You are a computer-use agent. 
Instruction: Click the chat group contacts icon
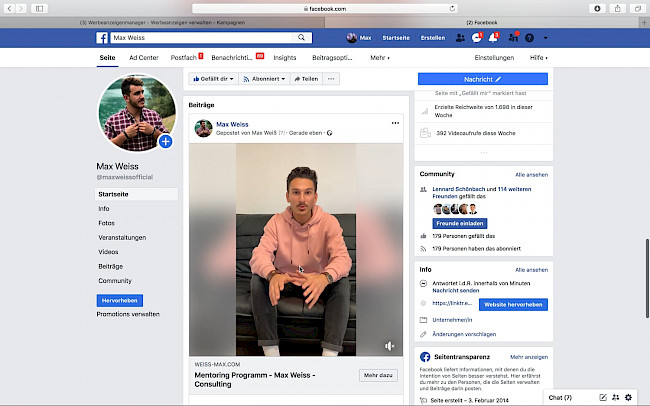click(616, 397)
